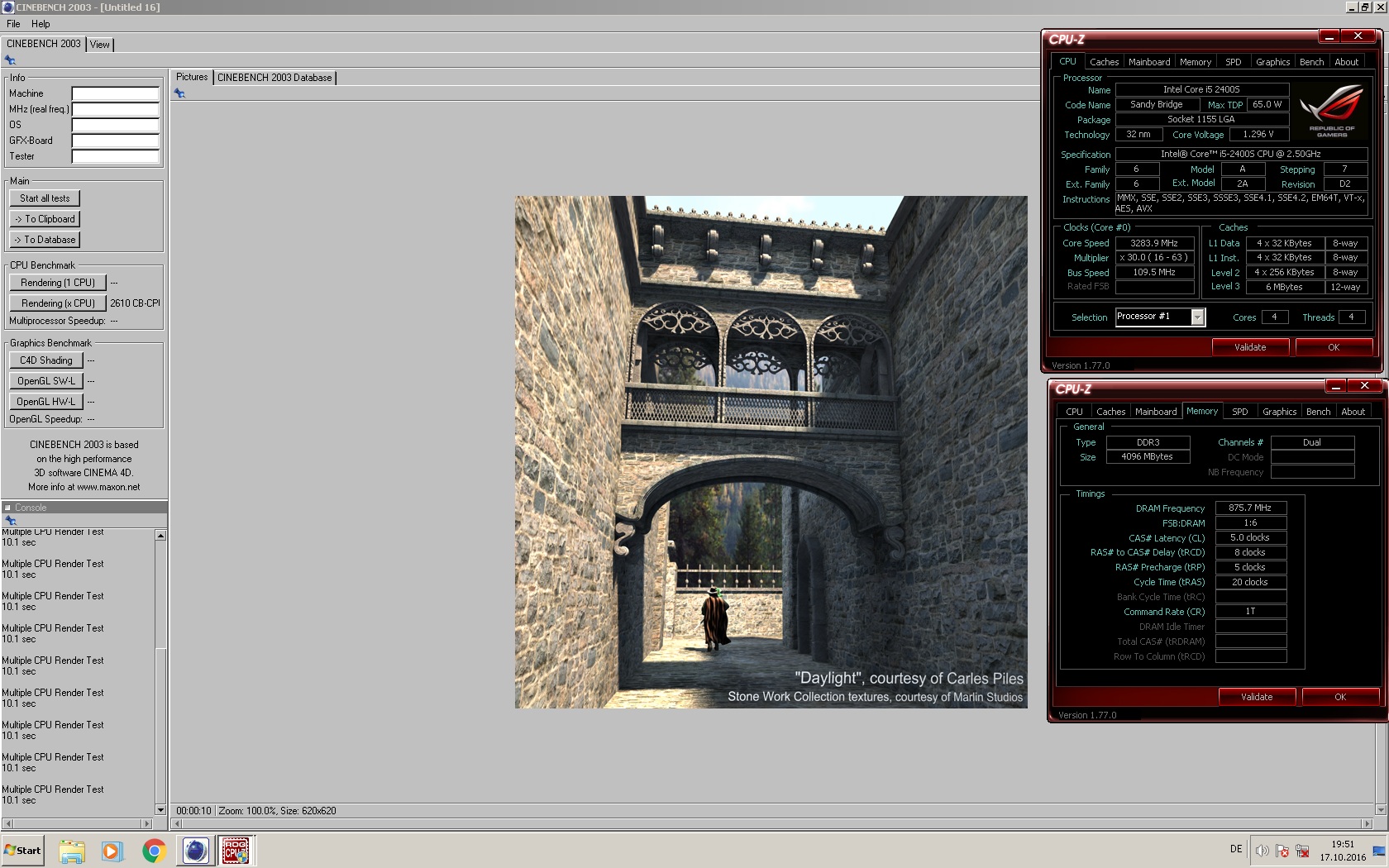Open Windows Media Player from the taskbar
The height and width of the screenshot is (868, 1389).
112,851
